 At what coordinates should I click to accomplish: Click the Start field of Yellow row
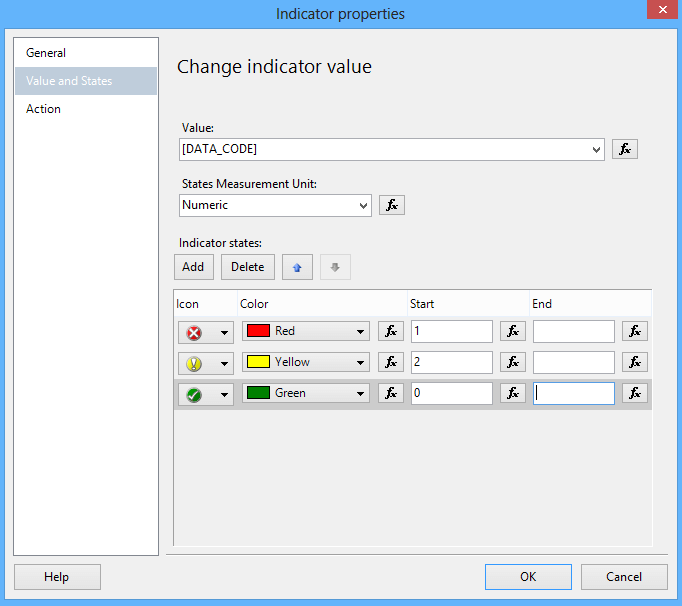(x=451, y=362)
